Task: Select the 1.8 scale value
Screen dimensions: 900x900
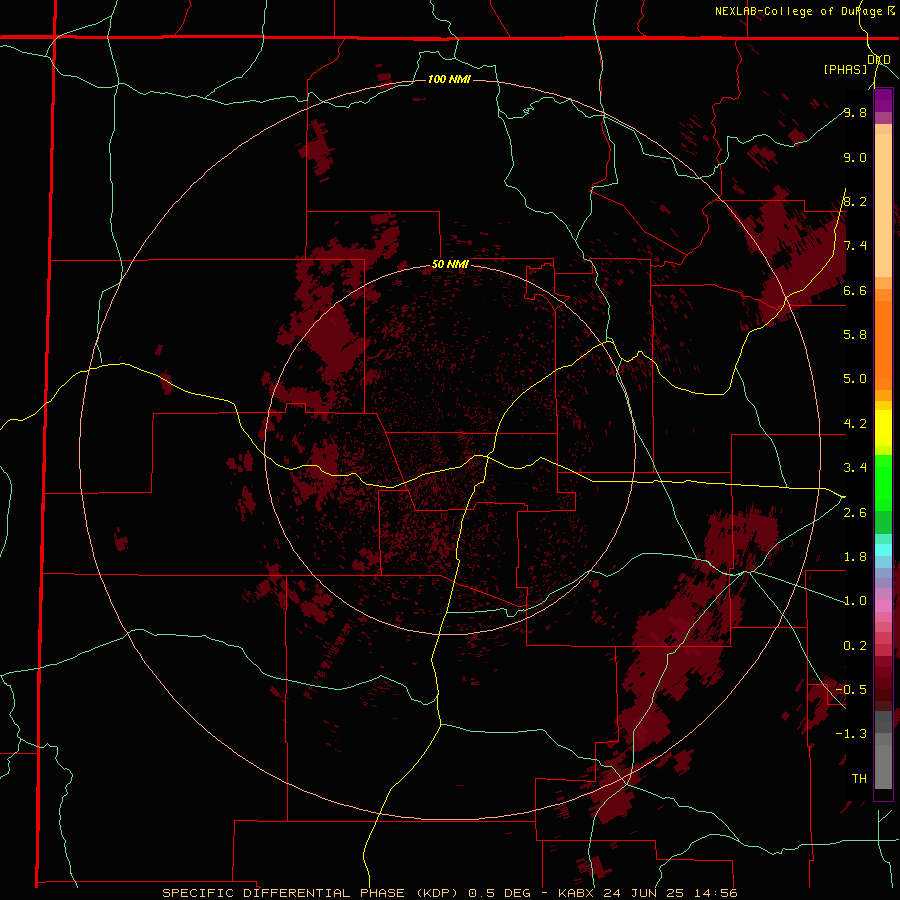Action: (855, 557)
